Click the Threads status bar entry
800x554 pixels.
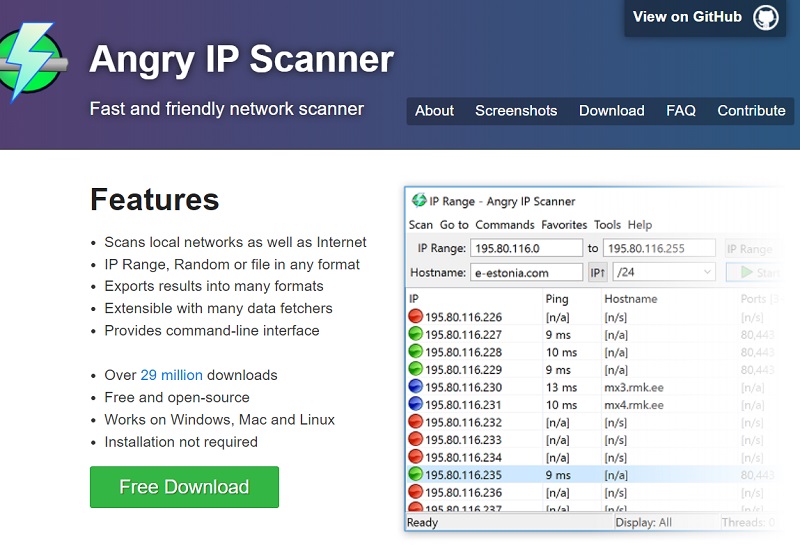(x=748, y=522)
